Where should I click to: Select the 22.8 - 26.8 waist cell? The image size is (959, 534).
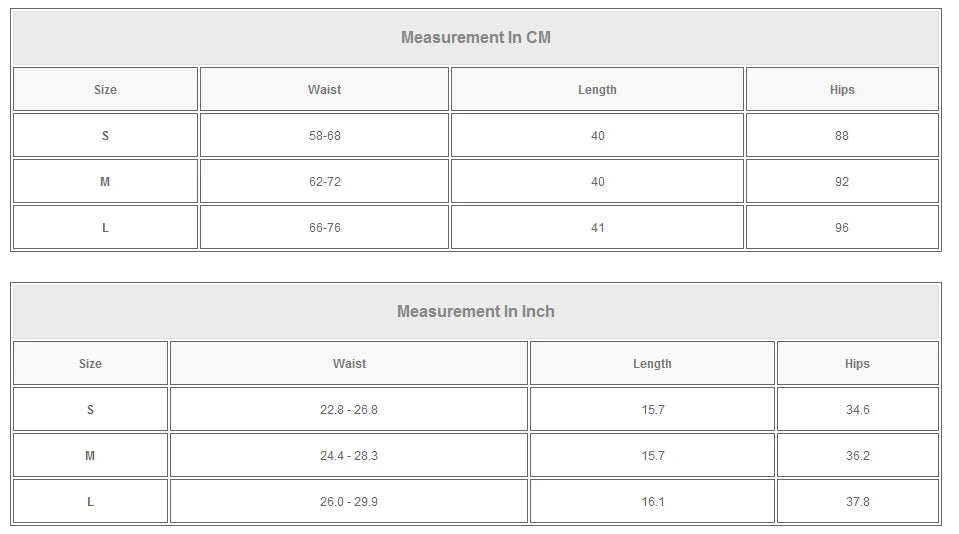[349, 410]
